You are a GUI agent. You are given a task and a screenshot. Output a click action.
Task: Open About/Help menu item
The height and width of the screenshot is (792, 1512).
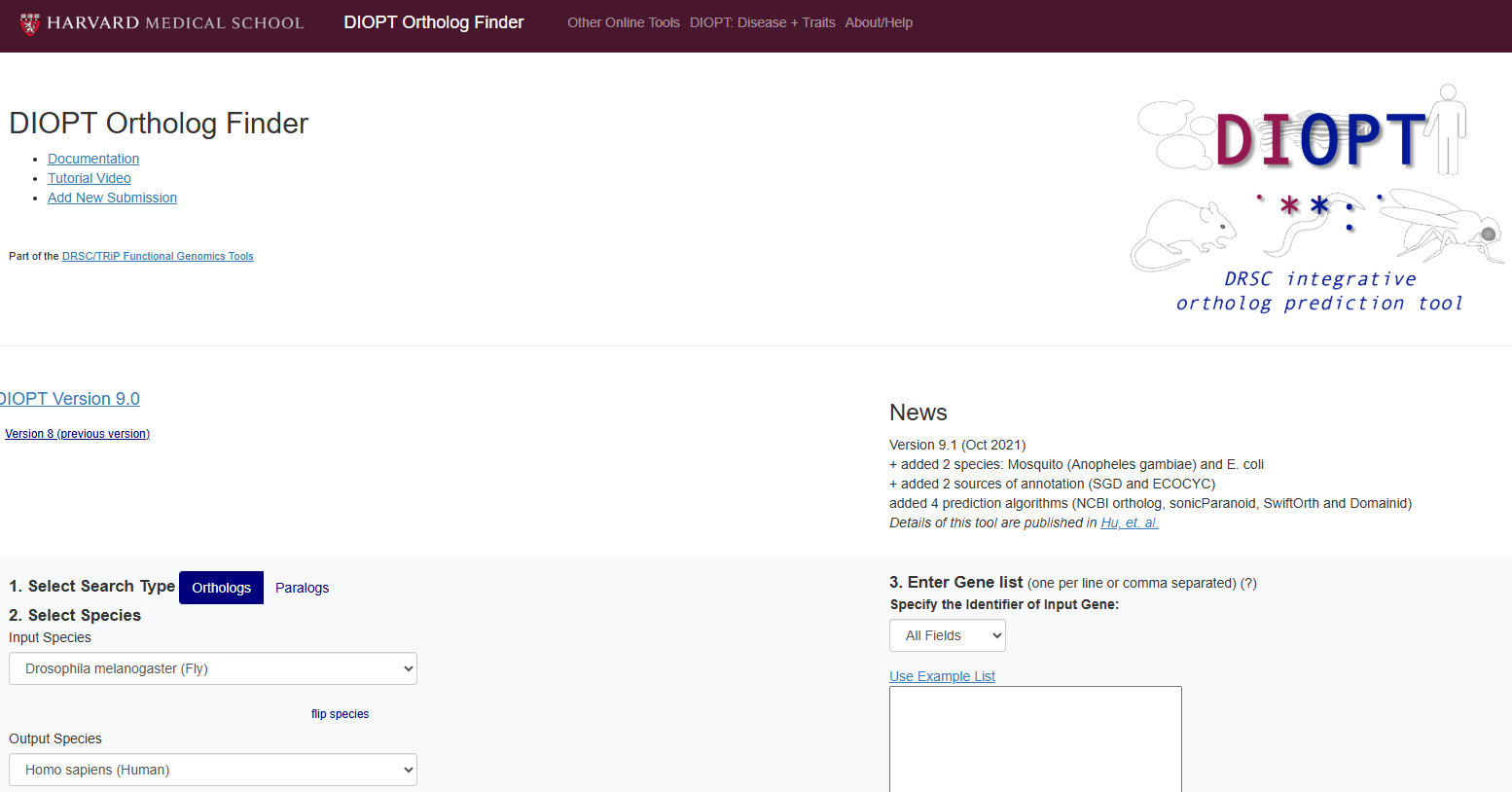pos(879,22)
